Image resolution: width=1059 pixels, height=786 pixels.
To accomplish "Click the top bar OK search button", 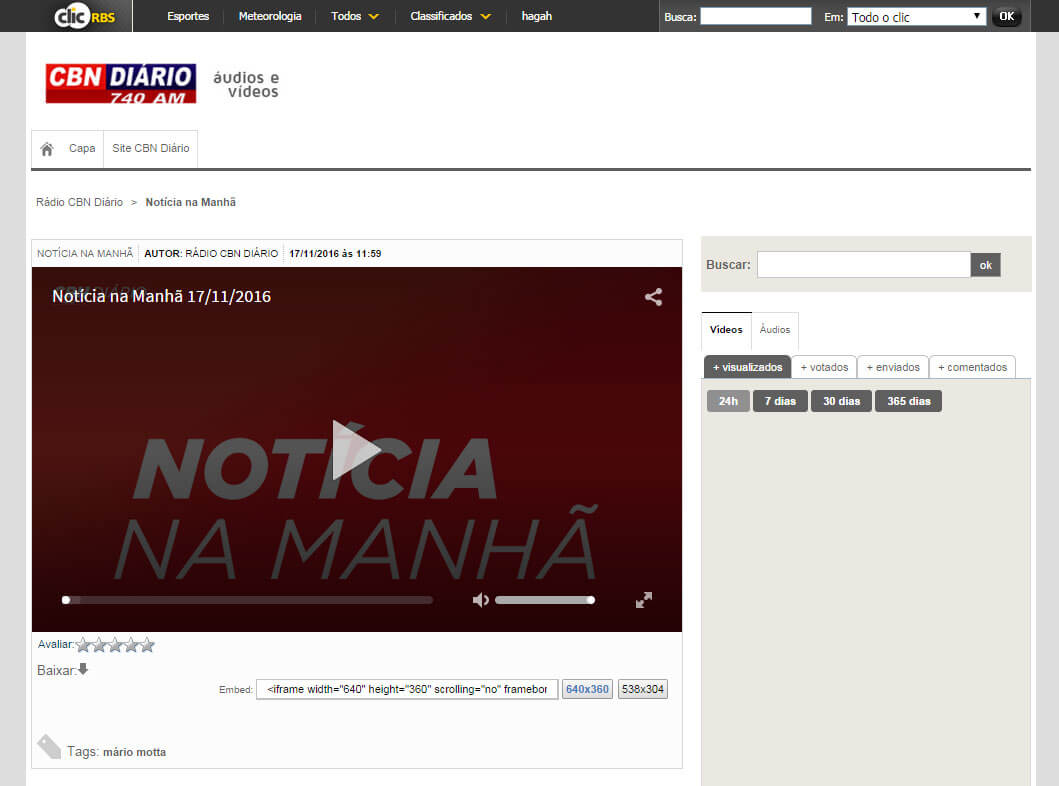I will point(1006,17).
